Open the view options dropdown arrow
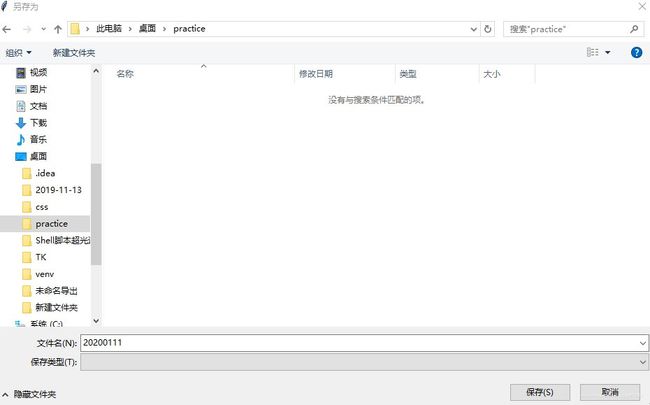650x405 pixels. pos(608,52)
